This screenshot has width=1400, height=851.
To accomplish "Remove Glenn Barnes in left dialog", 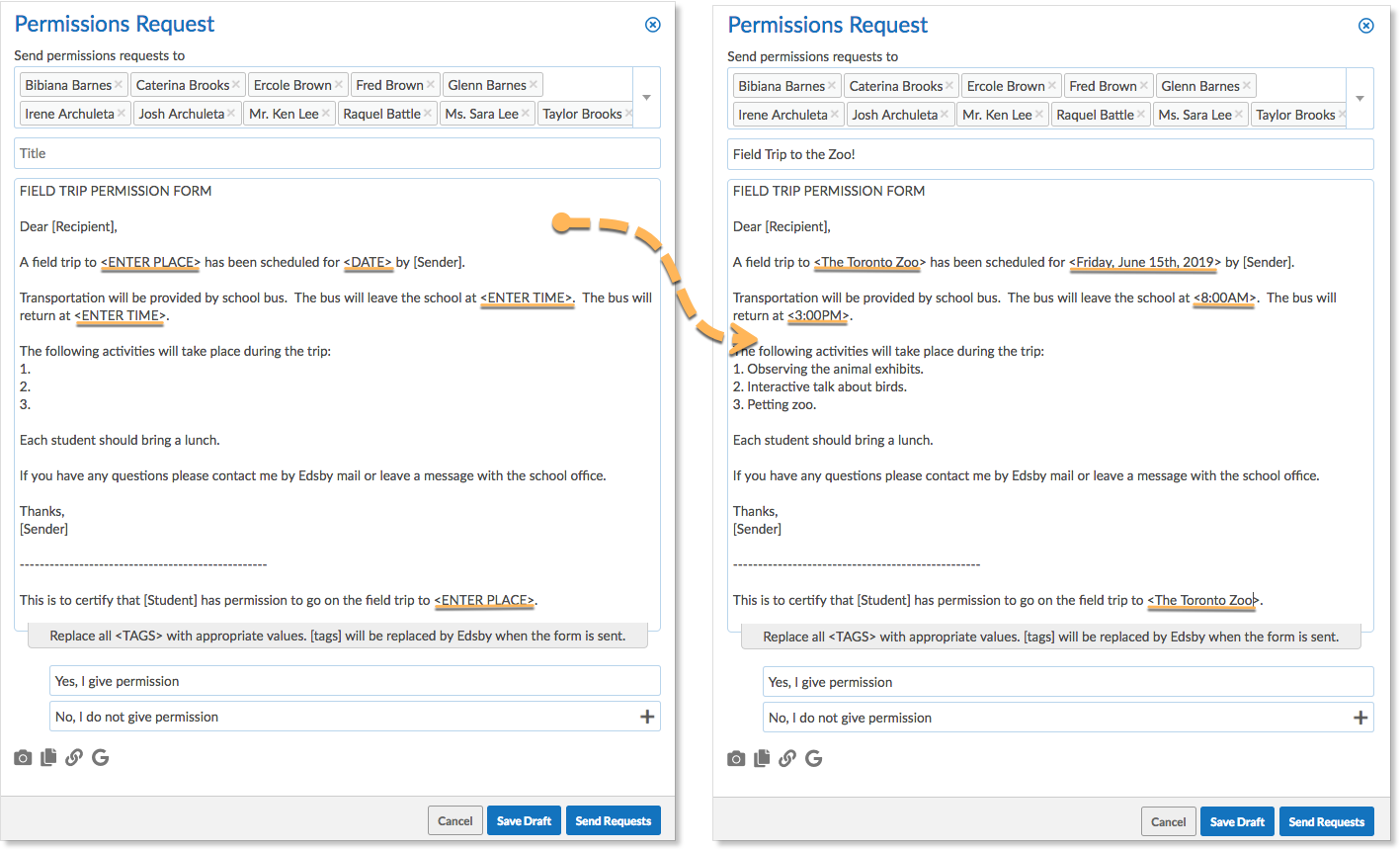I will pos(534,85).
